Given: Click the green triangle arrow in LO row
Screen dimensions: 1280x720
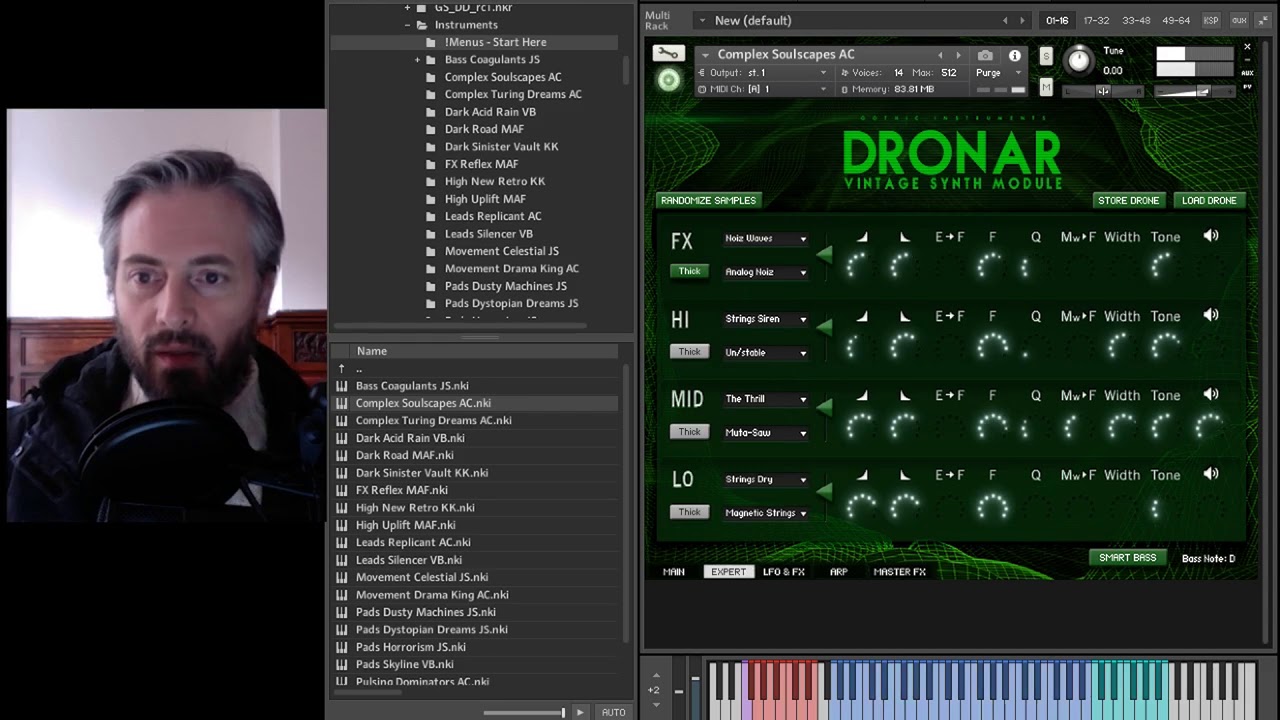Looking at the screenshot, I should (x=824, y=490).
